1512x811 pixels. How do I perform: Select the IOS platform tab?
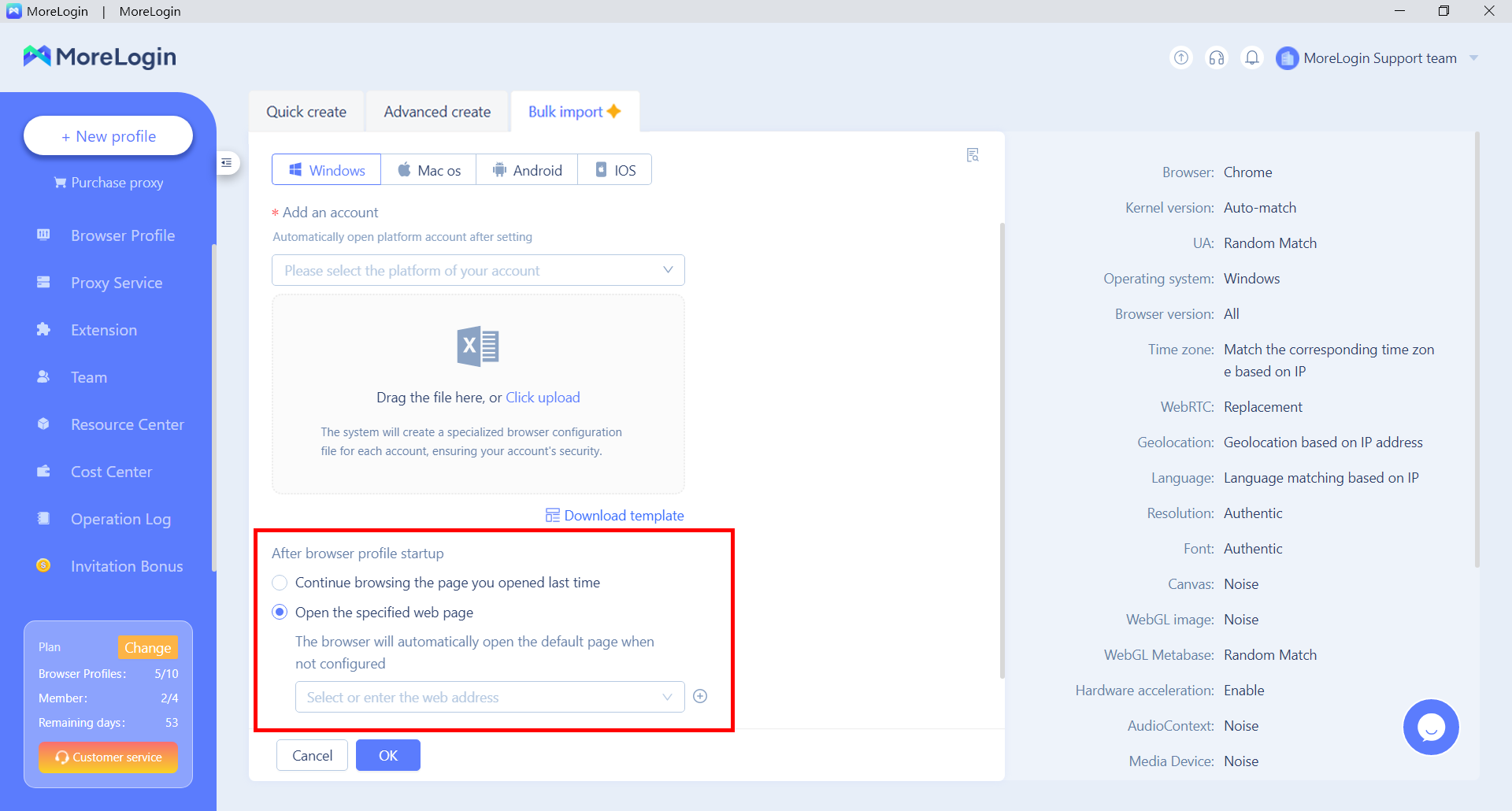(x=615, y=169)
